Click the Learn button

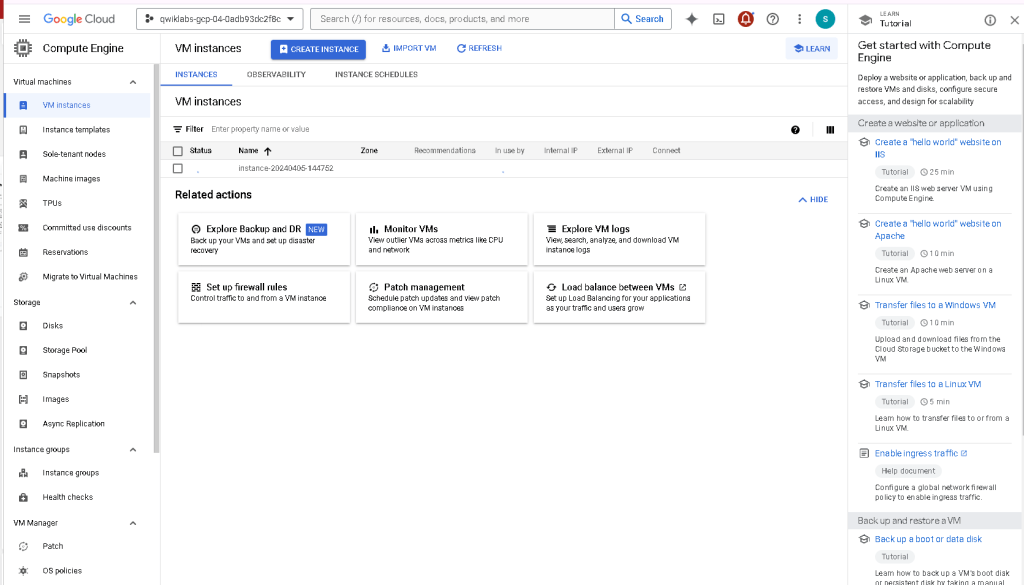tap(812, 48)
